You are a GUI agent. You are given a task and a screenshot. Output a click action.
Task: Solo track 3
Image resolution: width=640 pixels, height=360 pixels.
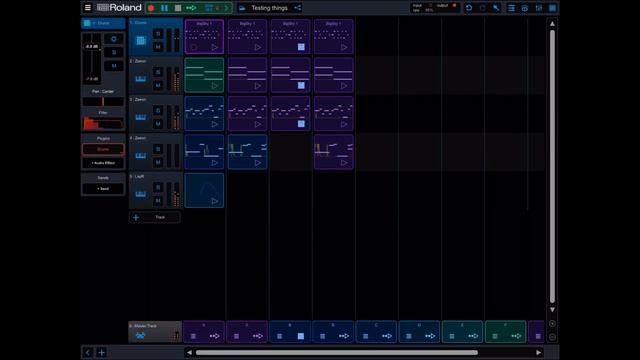coord(158,111)
